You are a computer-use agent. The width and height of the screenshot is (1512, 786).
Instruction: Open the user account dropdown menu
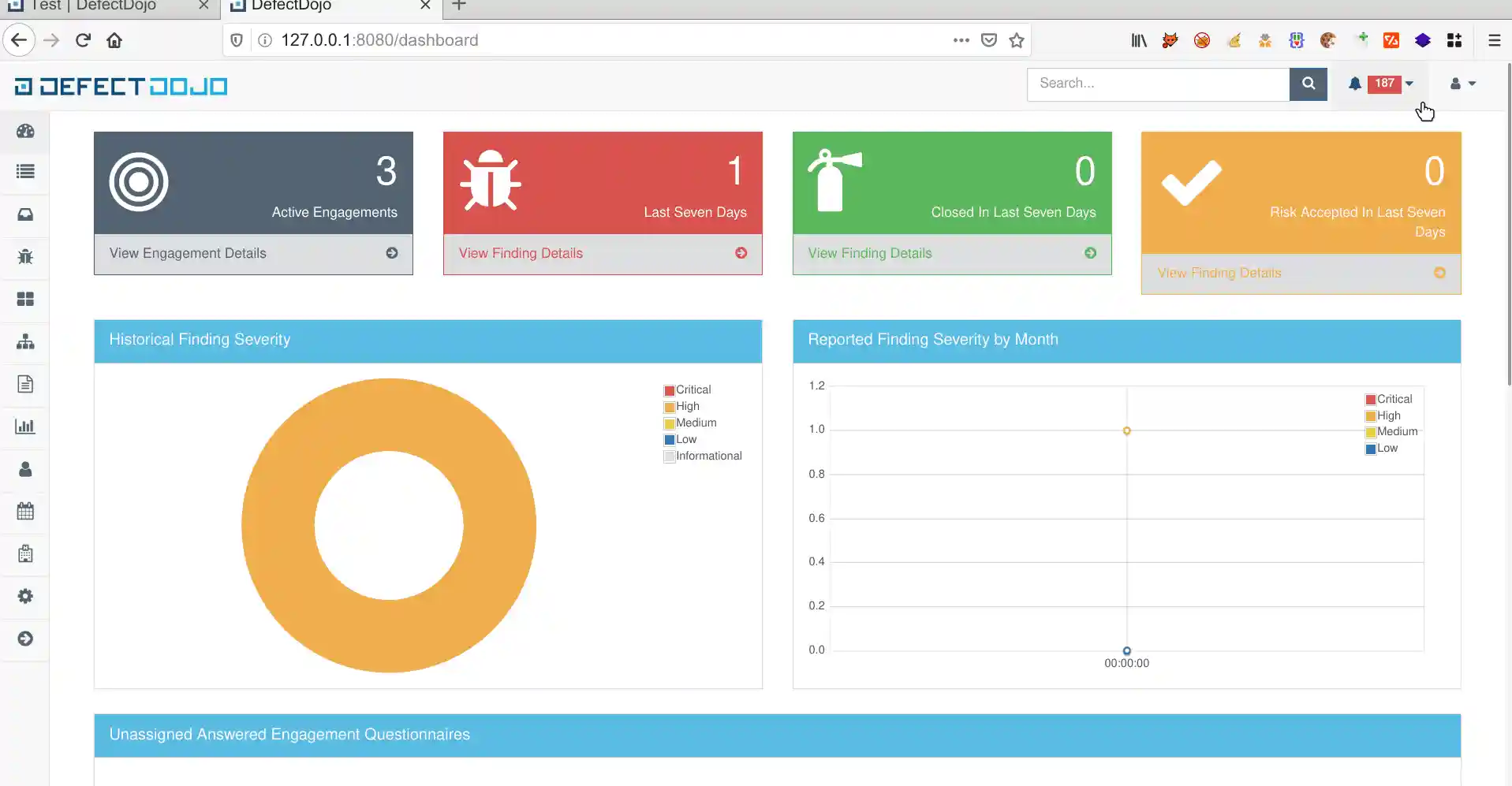pyautogui.click(x=1462, y=84)
